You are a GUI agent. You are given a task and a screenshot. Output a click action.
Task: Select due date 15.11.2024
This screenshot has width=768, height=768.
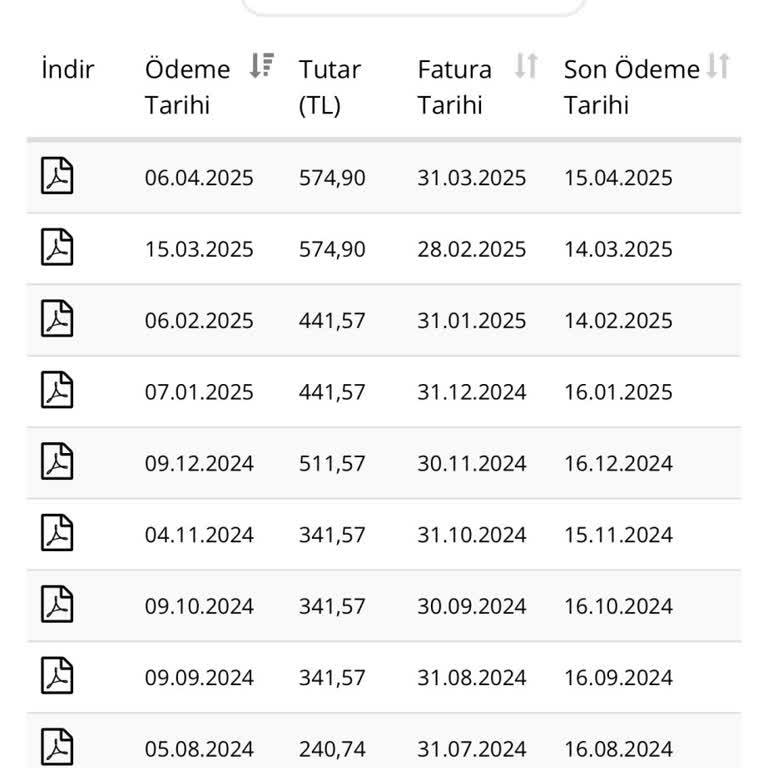tap(618, 535)
